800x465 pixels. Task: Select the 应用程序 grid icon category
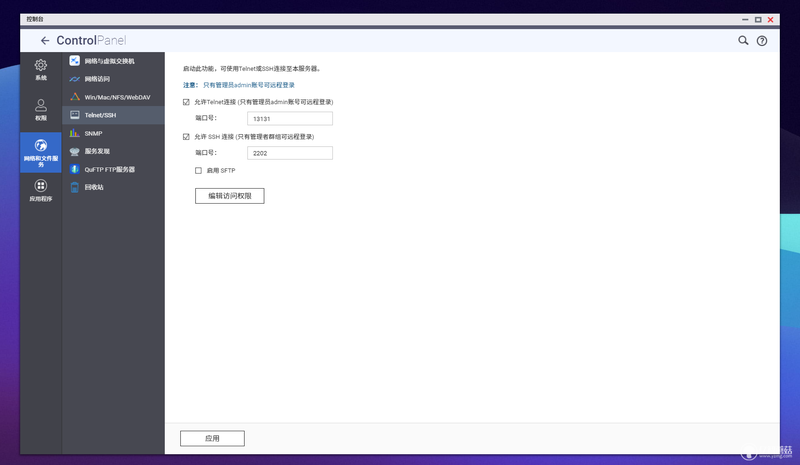click(x=41, y=190)
